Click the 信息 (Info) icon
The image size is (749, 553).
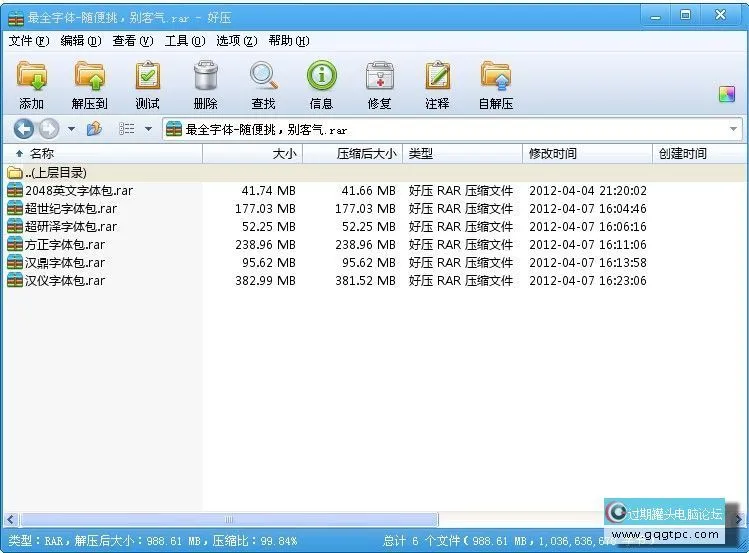[x=321, y=78]
